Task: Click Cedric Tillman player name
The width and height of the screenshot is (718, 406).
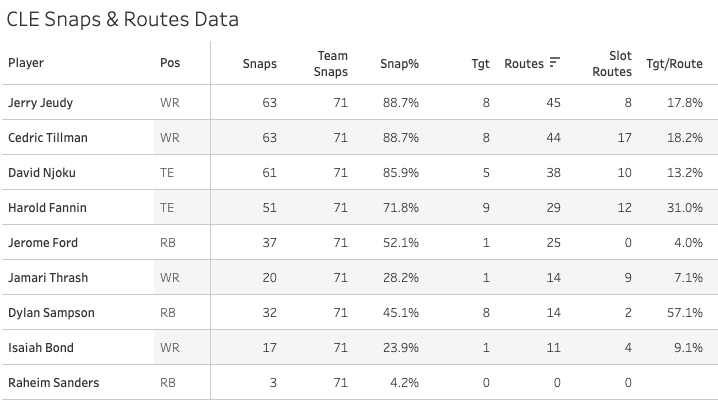Action: point(48,138)
